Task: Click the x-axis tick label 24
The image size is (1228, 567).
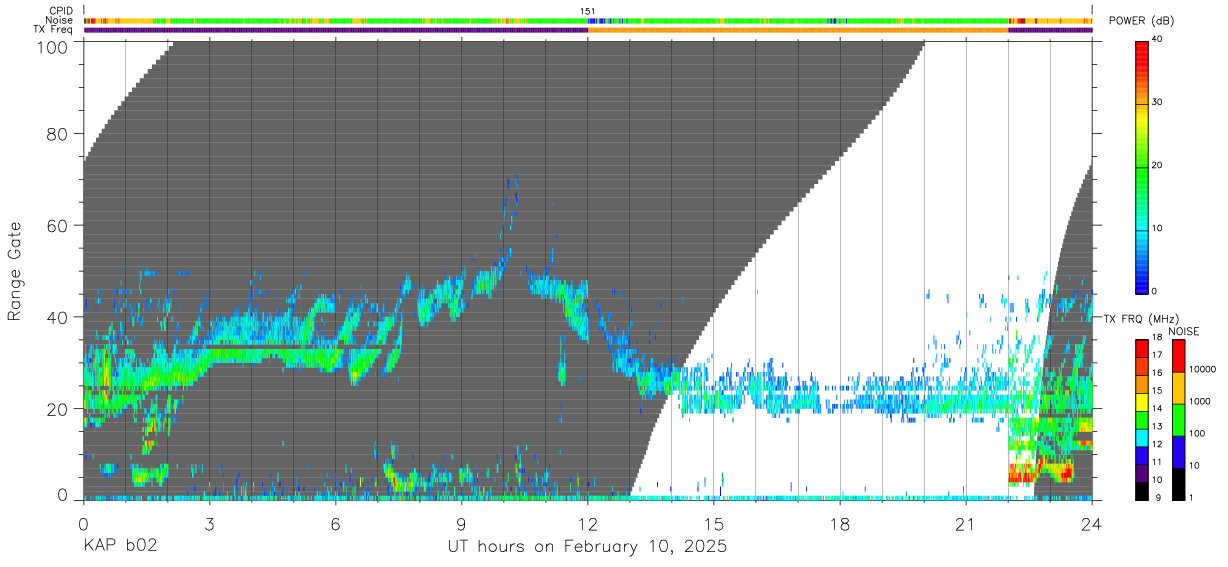Action: tap(1092, 524)
